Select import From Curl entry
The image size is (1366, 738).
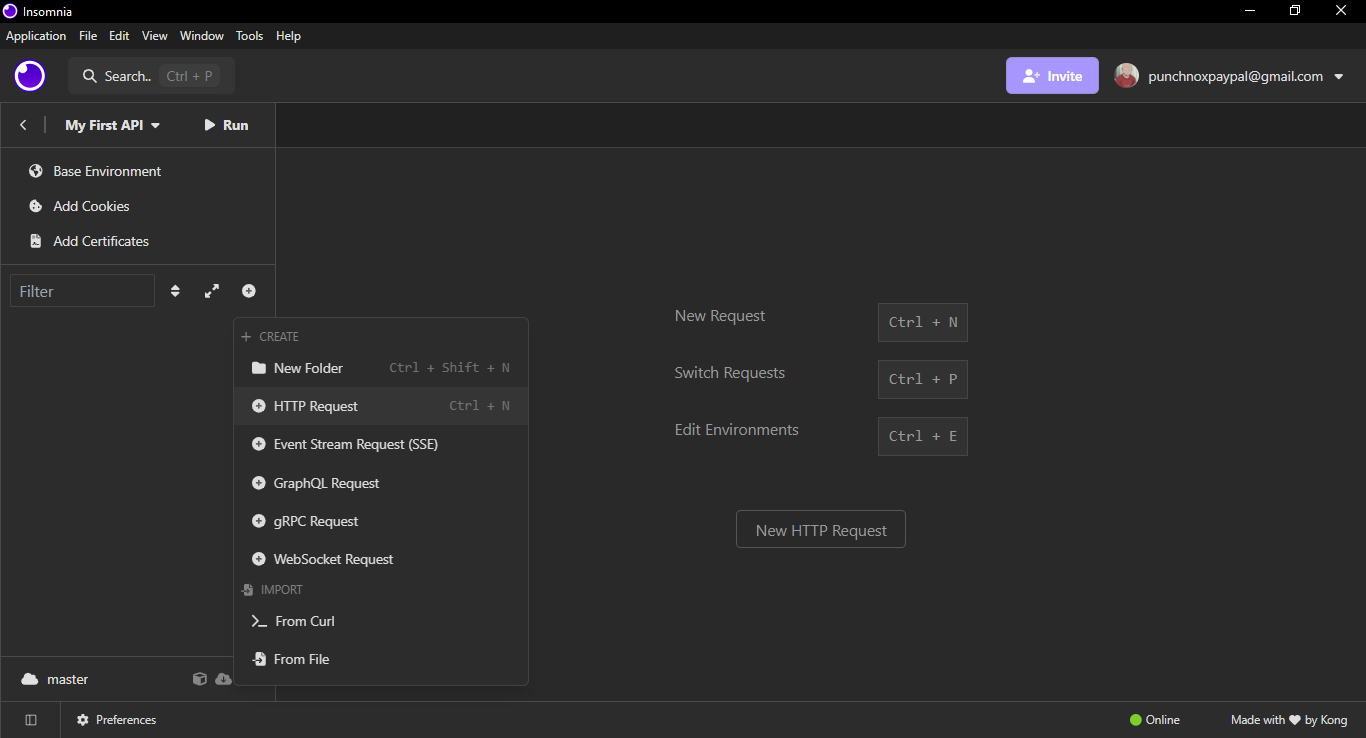[x=381, y=621]
